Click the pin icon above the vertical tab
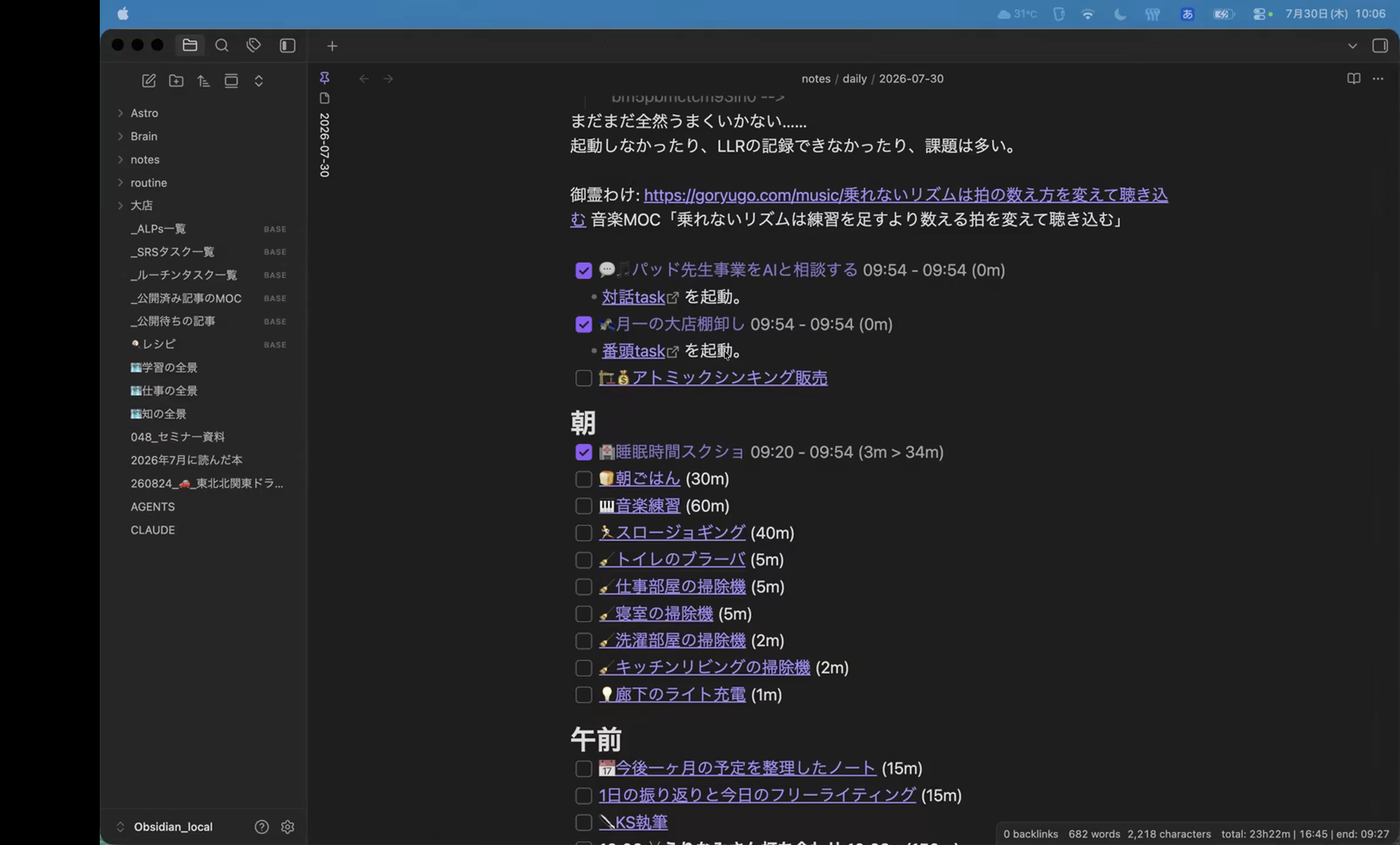 (325, 77)
